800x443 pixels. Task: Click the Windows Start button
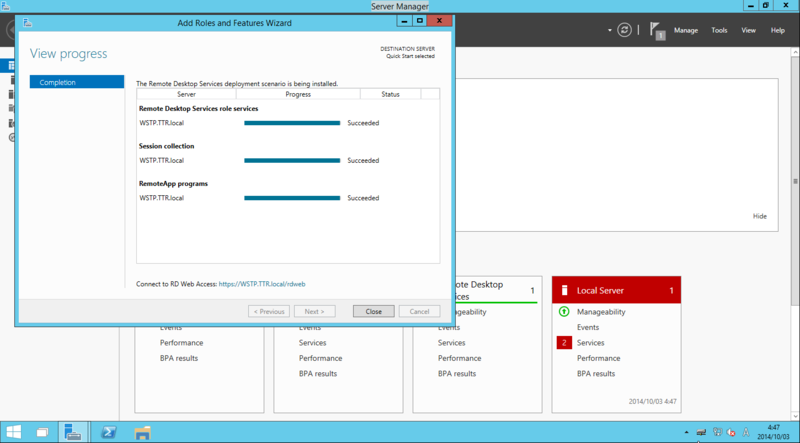click(14, 432)
